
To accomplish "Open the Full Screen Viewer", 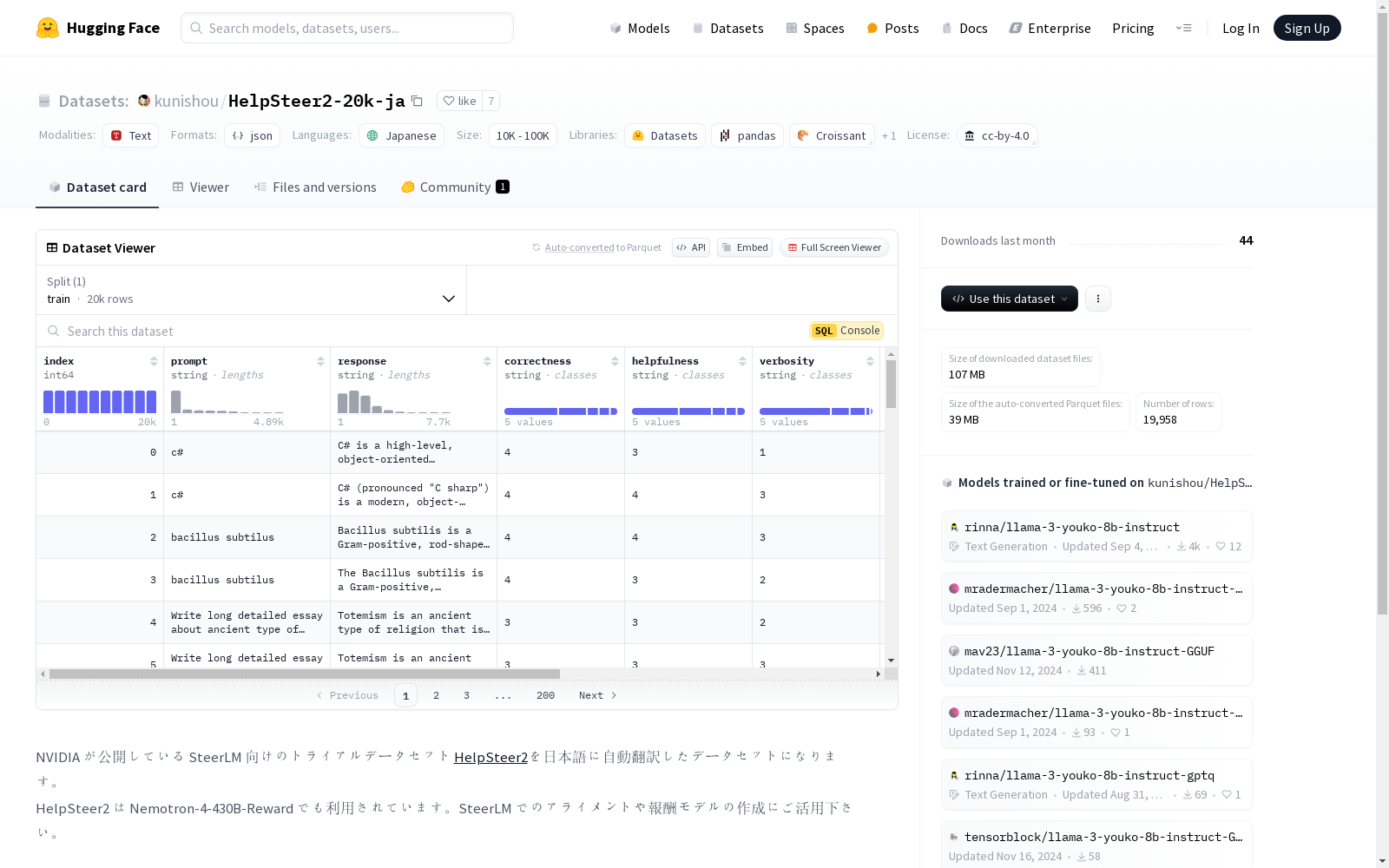I will pos(833,247).
